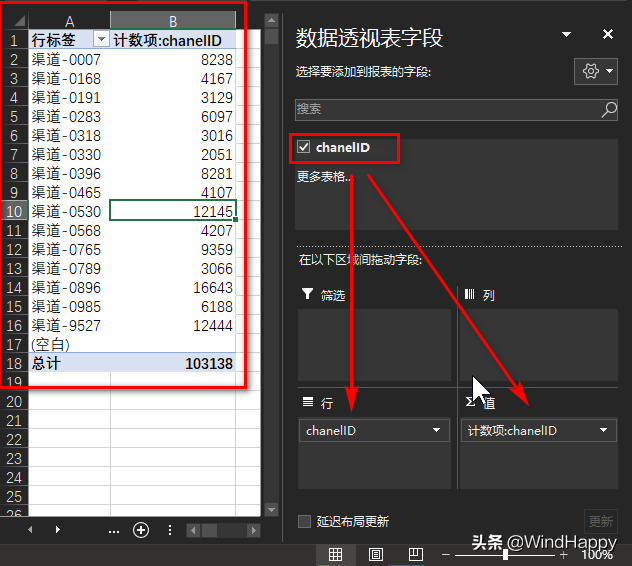Close the PivotTable Fields pane
The height and width of the screenshot is (566, 632).
(608, 34)
